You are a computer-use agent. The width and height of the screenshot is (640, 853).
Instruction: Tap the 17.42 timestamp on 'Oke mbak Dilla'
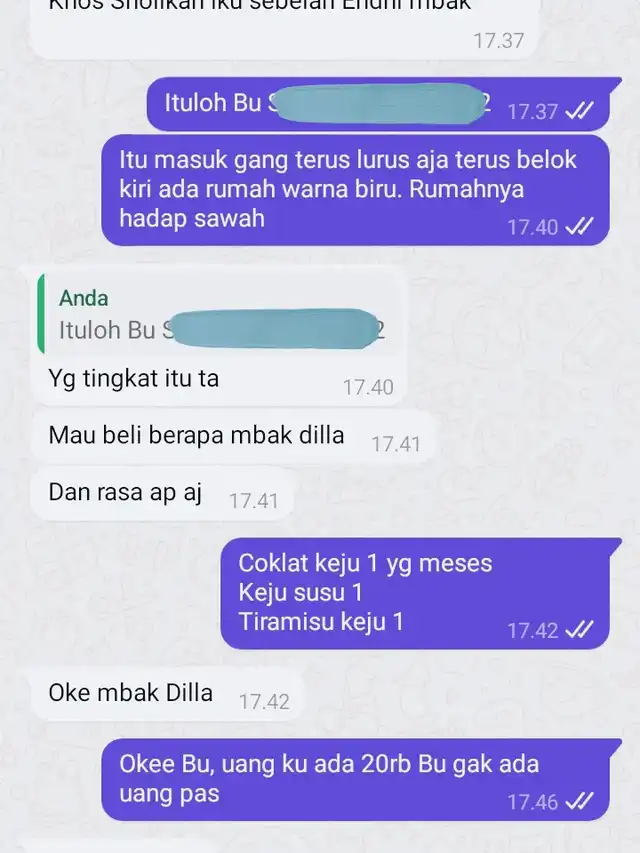(264, 702)
